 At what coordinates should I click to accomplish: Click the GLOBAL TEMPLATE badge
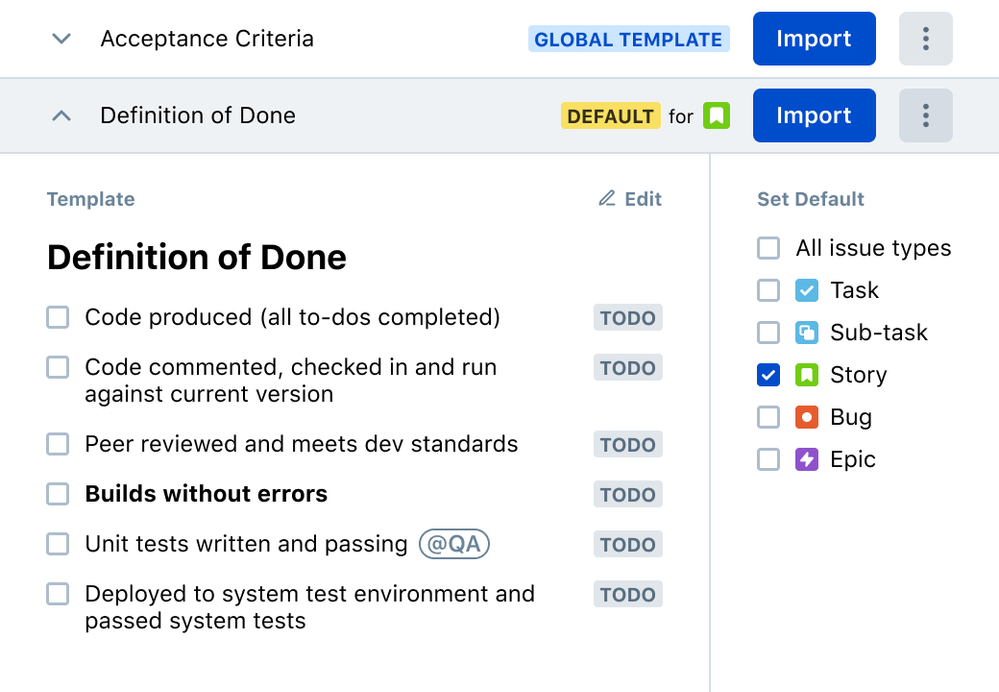[628, 38]
